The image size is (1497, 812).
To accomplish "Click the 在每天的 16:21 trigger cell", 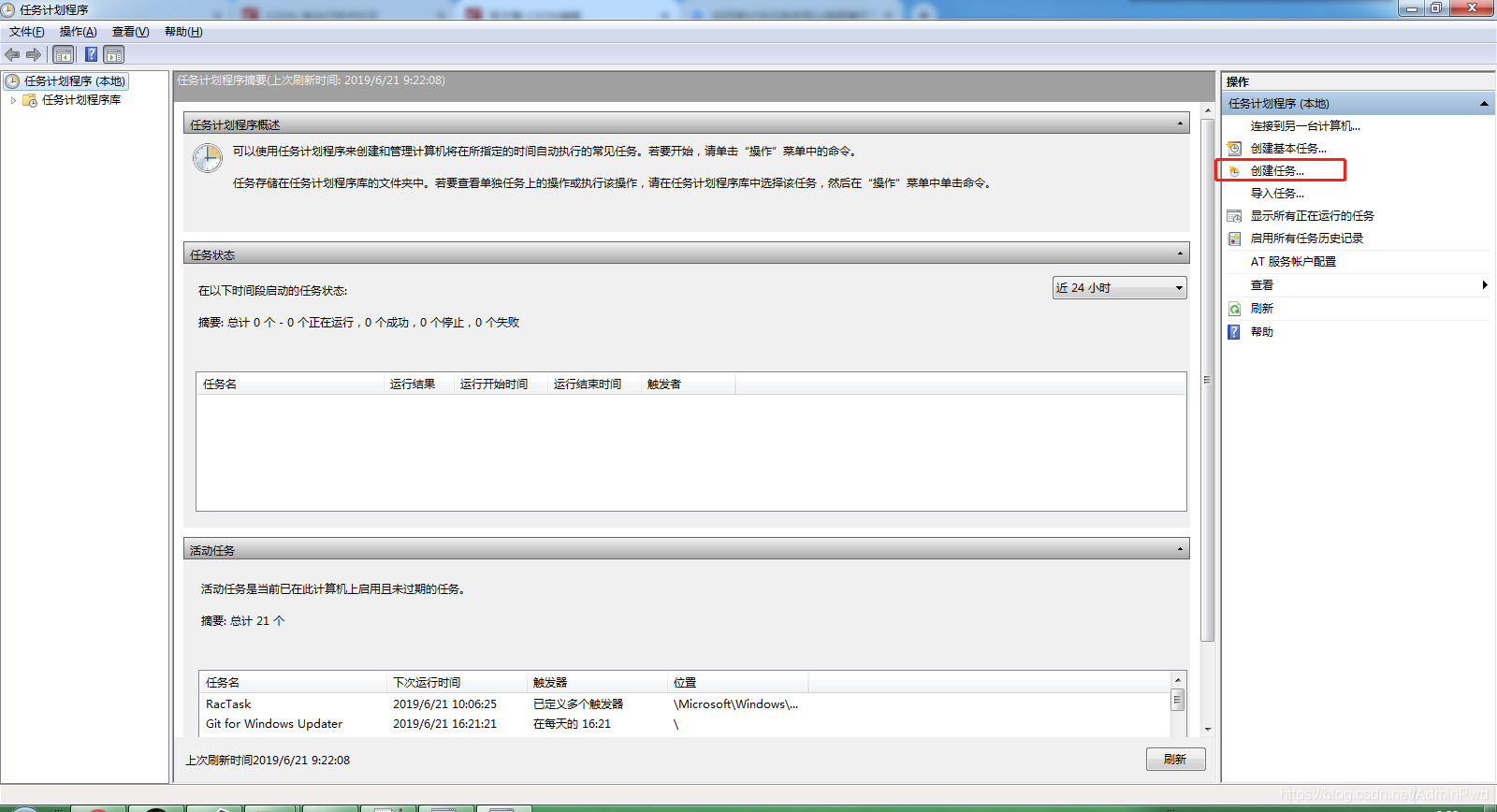I will point(572,724).
